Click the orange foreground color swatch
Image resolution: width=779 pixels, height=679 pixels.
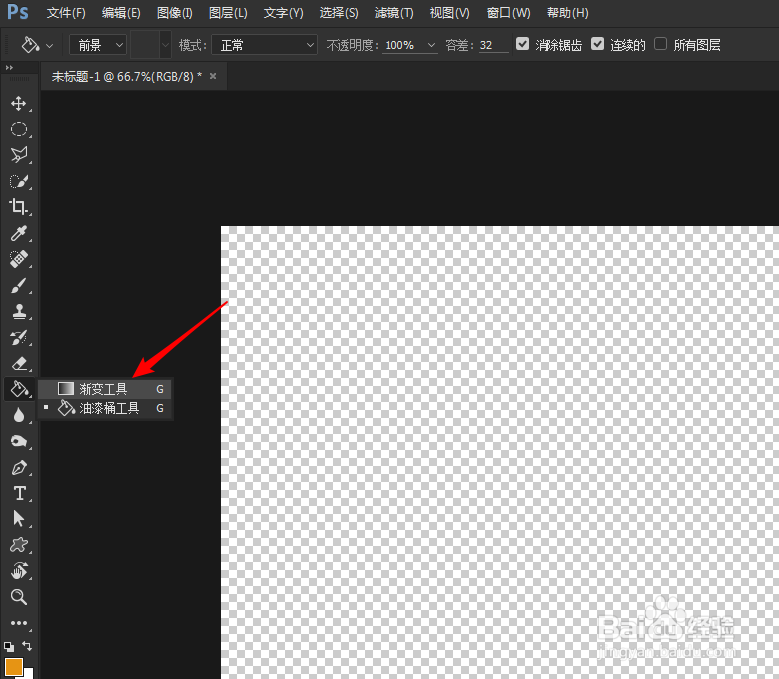pyautogui.click(x=13, y=667)
